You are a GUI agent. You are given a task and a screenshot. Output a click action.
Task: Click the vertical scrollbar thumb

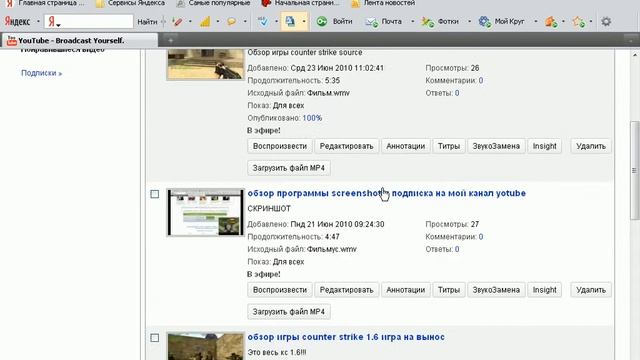click(x=635, y=170)
